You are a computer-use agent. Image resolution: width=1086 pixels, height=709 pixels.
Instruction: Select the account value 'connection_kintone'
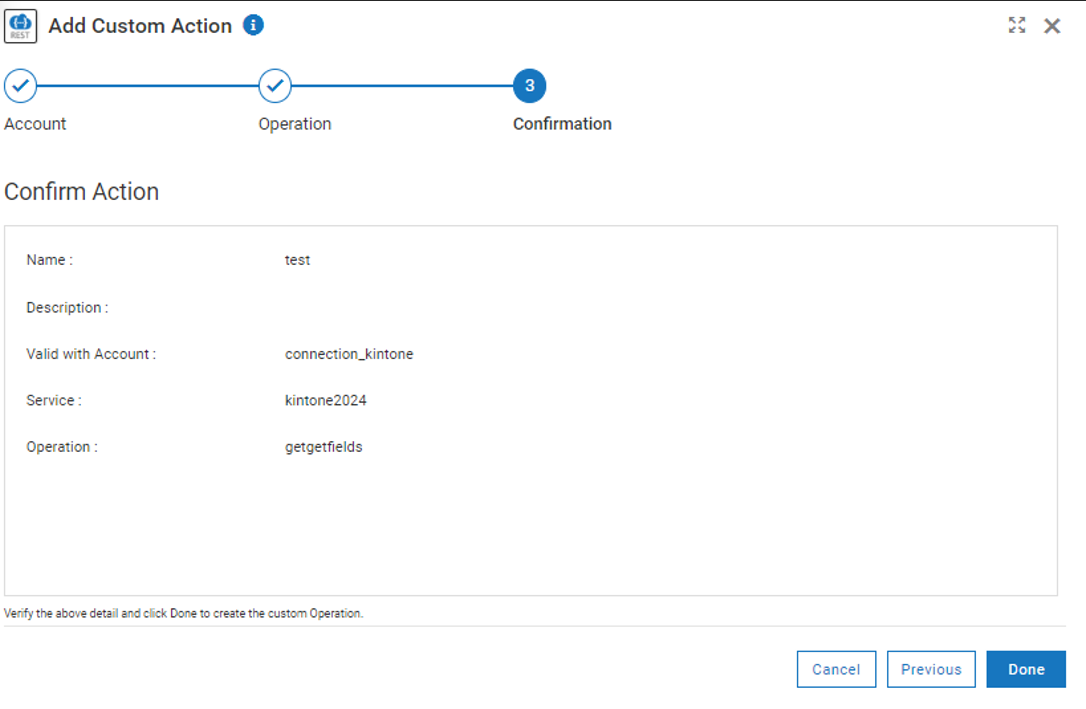(349, 354)
